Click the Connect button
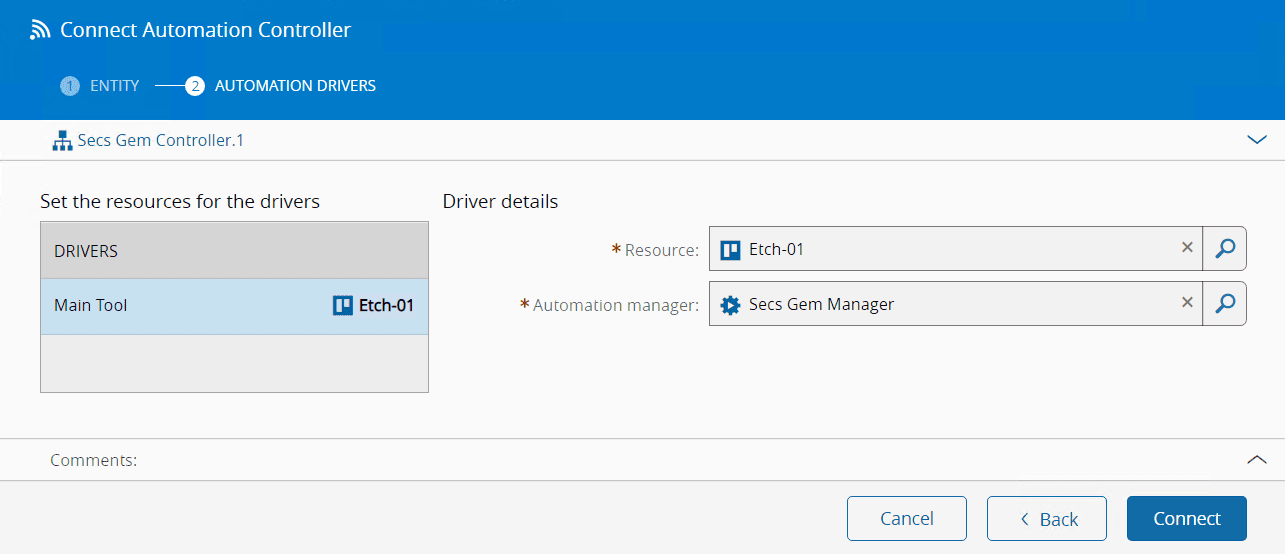The height and width of the screenshot is (554, 1285). point(1186,518)
